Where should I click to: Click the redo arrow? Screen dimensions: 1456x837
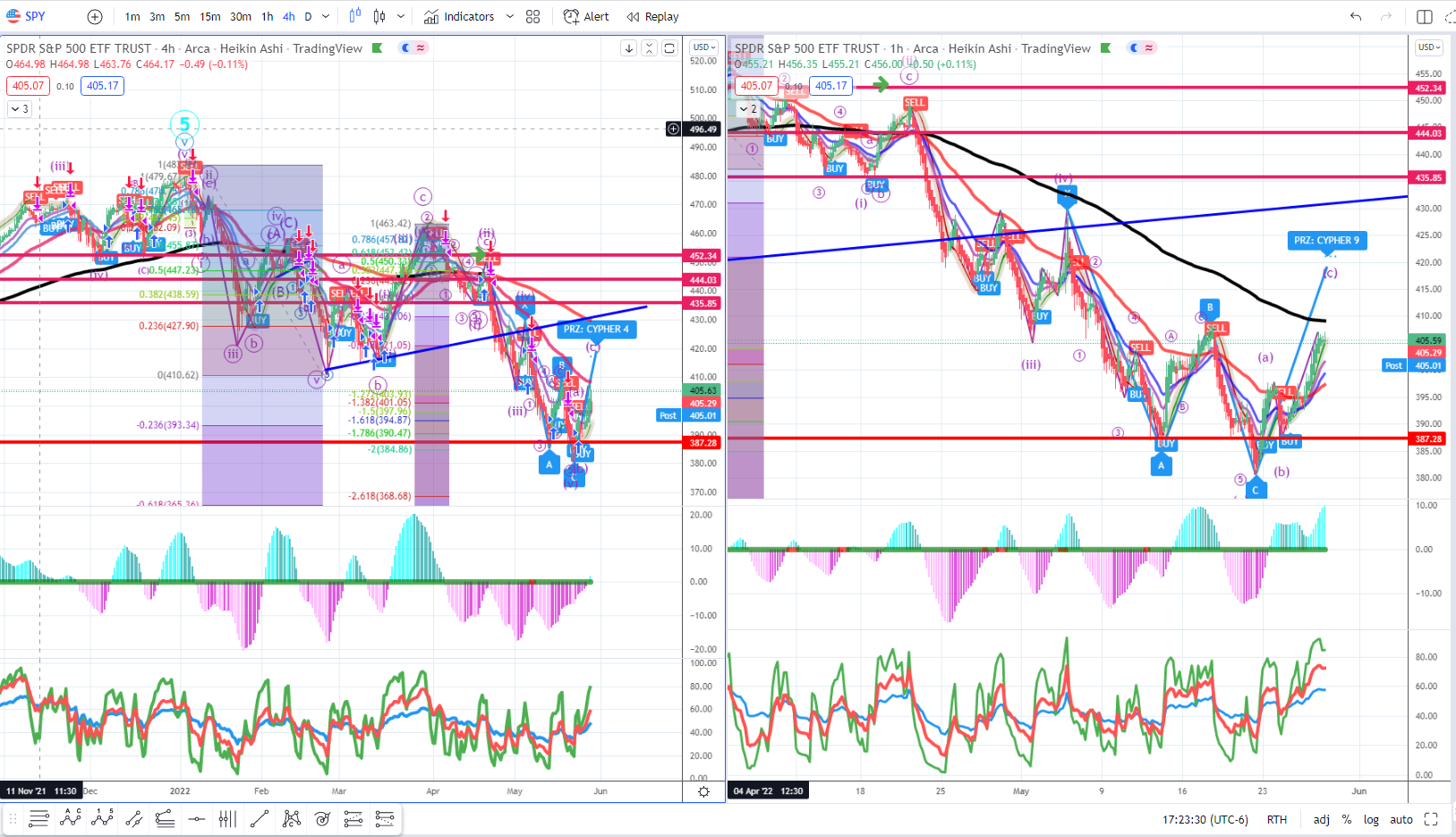click(x=1386, y=16)
